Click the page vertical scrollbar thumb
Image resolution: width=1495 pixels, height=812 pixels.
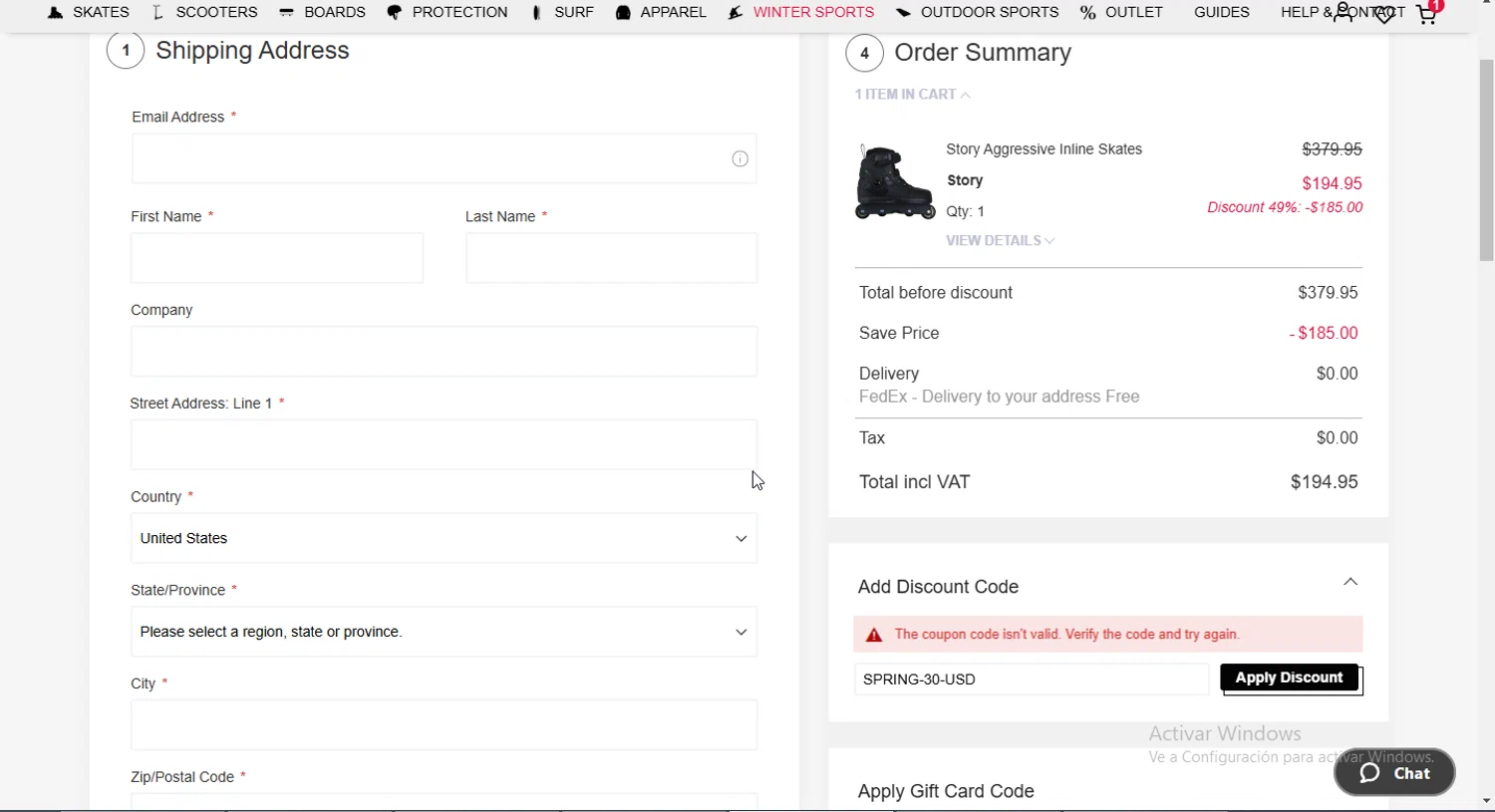pyautogui.click(x=1487, y=159)
